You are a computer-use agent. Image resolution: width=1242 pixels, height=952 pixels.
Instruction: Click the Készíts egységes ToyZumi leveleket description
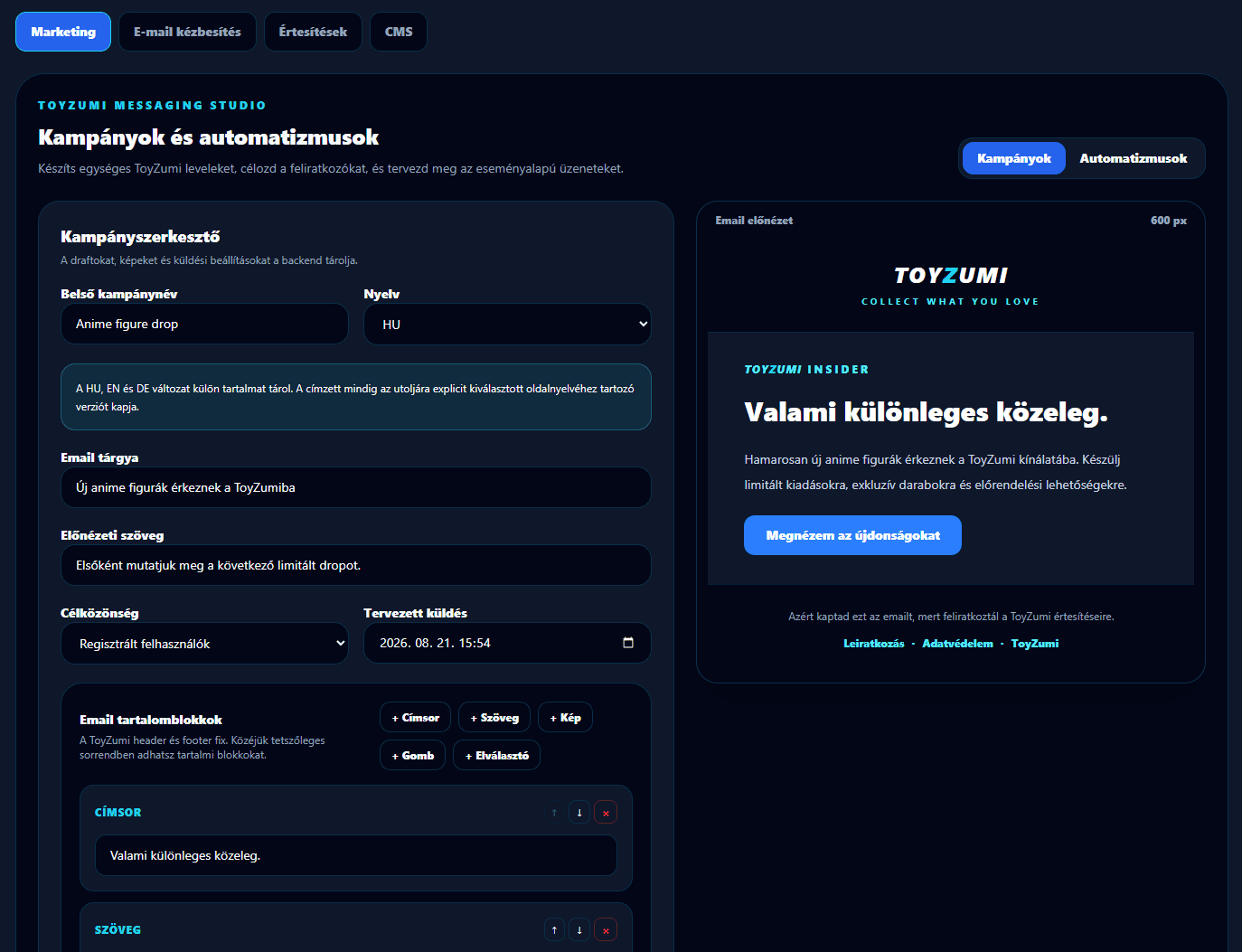point(331,168)
